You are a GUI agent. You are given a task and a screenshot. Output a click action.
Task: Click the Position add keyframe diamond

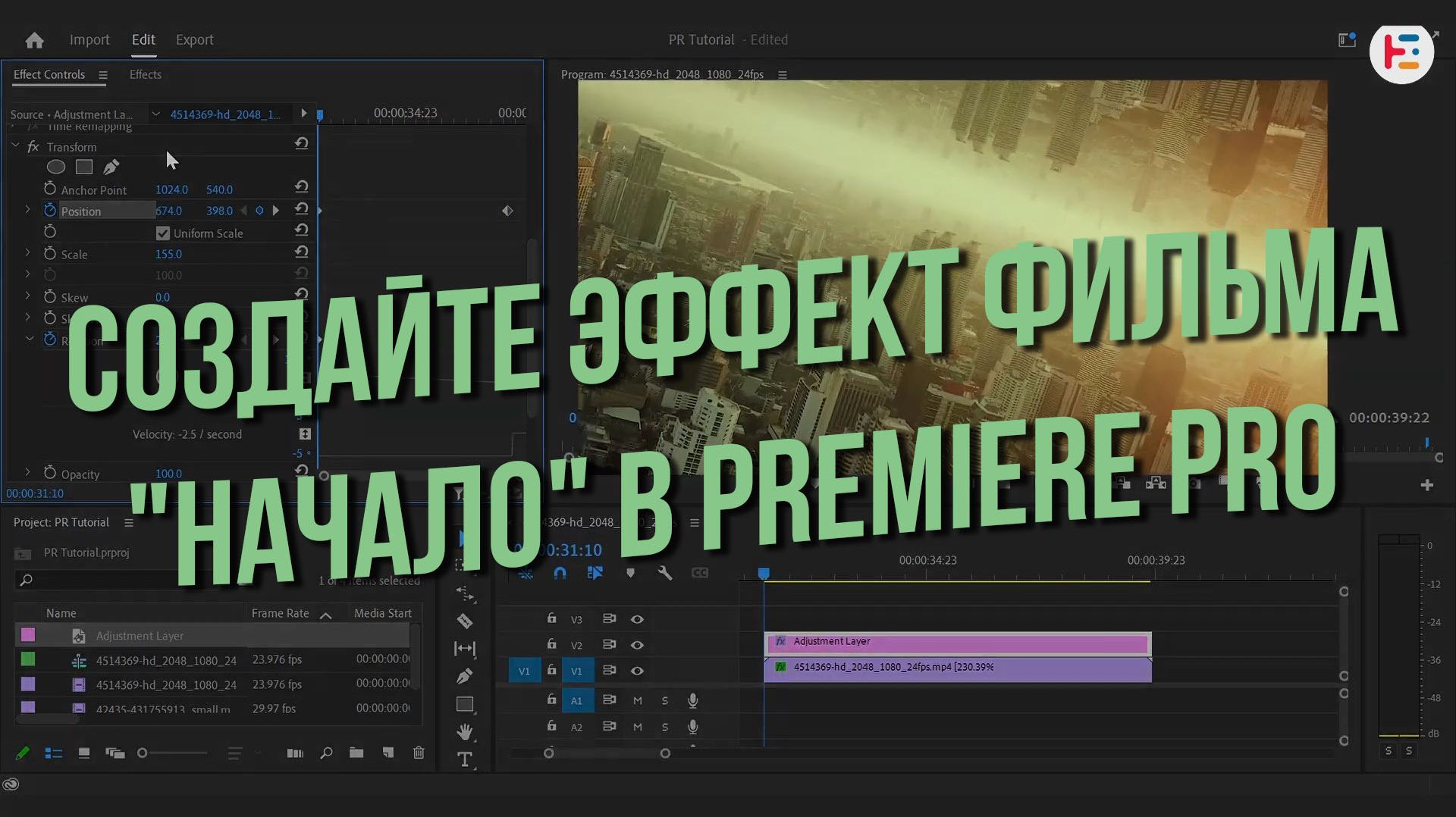259,211
